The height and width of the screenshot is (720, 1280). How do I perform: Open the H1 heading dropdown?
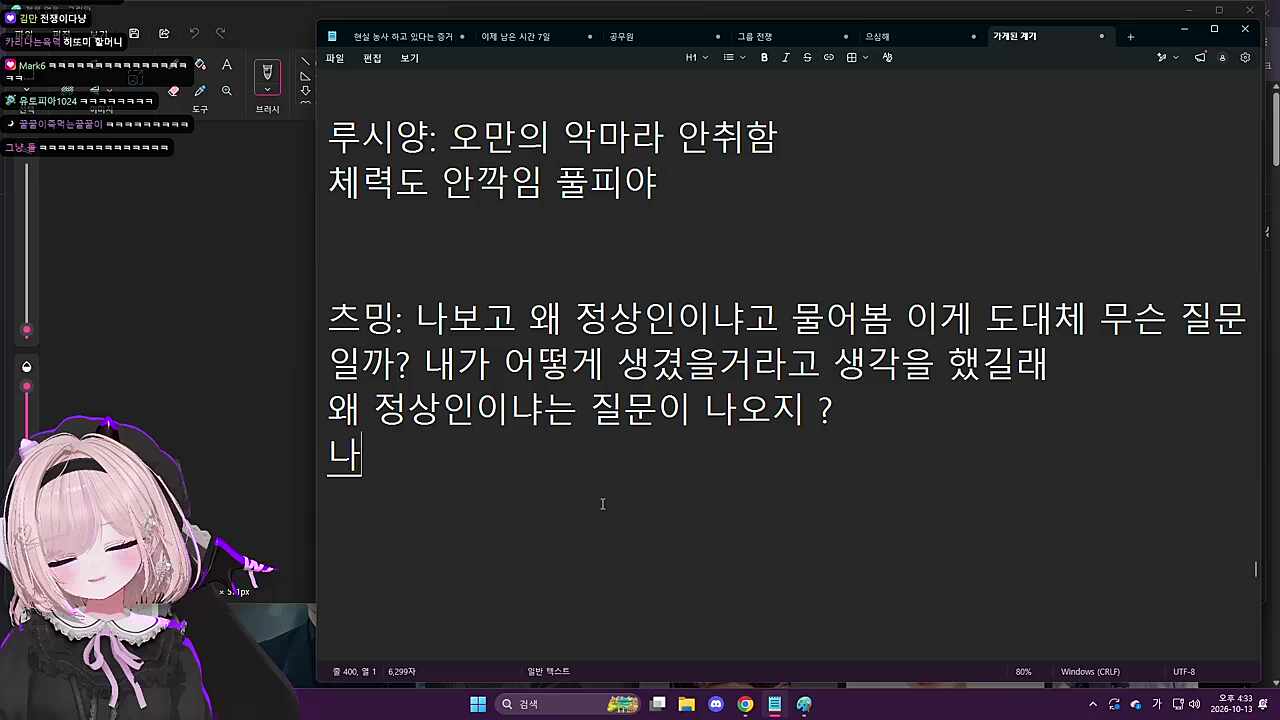pos(697,58)
